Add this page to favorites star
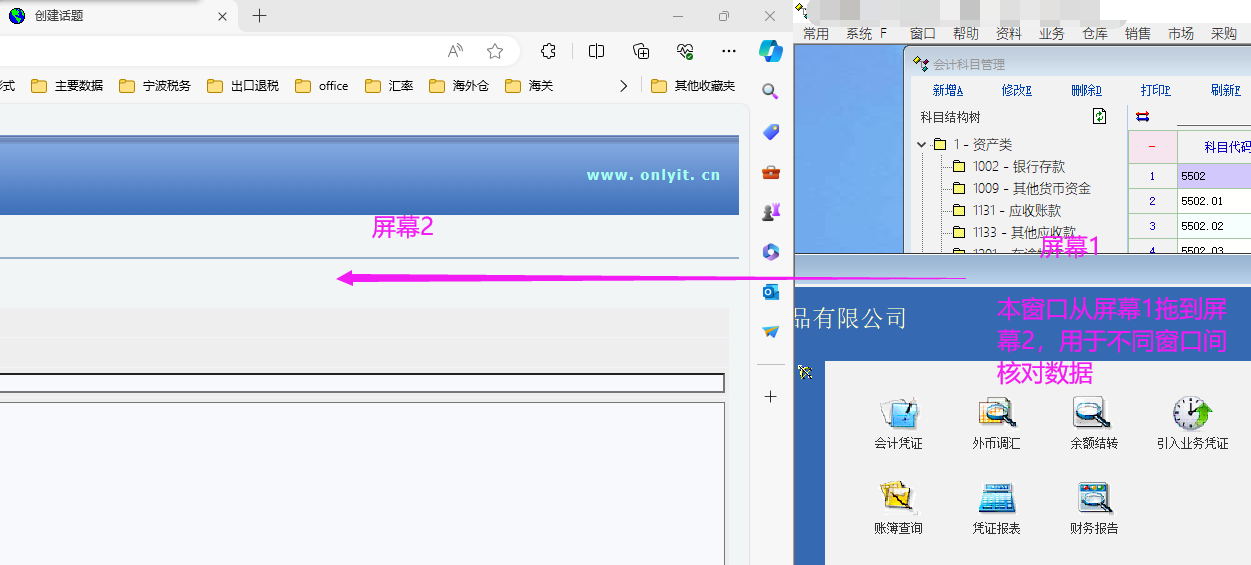The image size is (1251, 565). pyautogui.click(x=495, y=51)
